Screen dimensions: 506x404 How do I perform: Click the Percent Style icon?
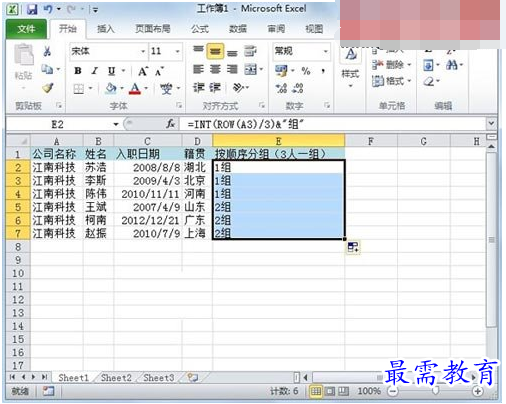tap(306, 71)
